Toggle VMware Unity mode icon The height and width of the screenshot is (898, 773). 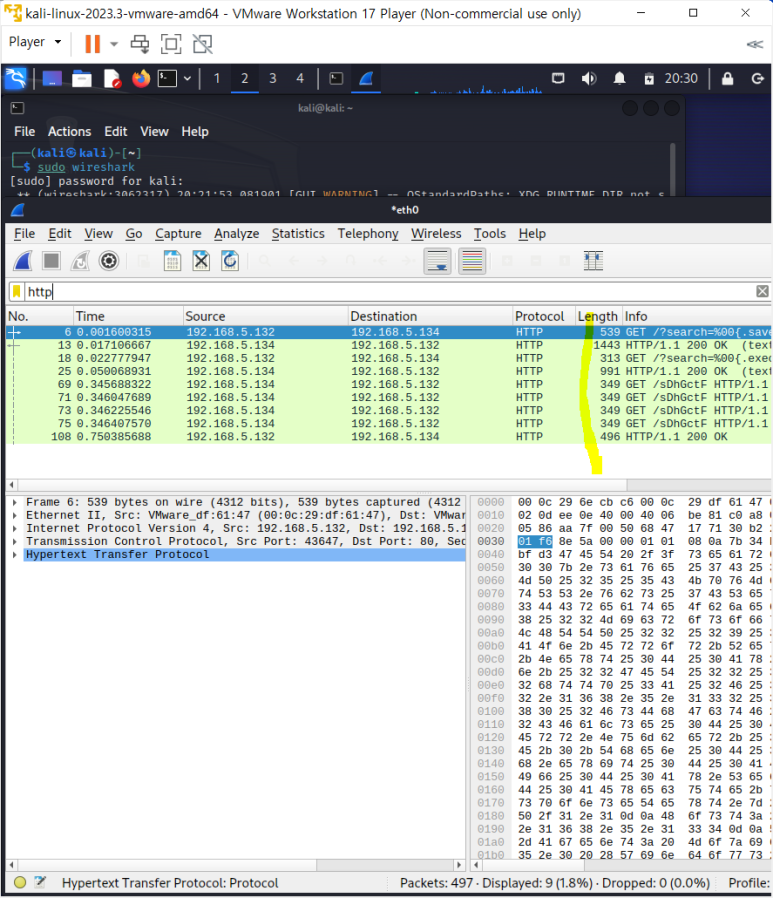coord(202,44)
